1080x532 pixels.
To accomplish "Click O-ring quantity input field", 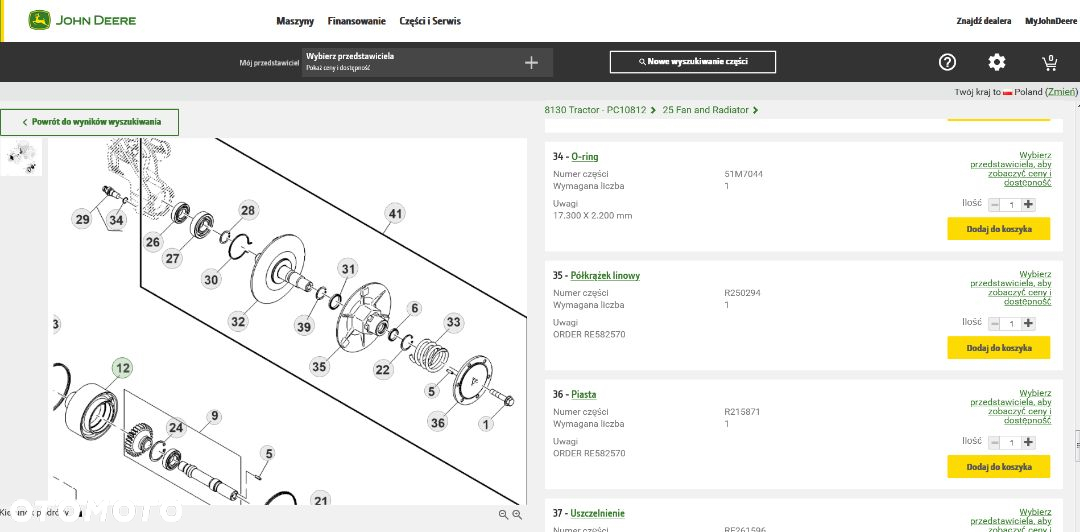I will click(x=1011, y=205).
